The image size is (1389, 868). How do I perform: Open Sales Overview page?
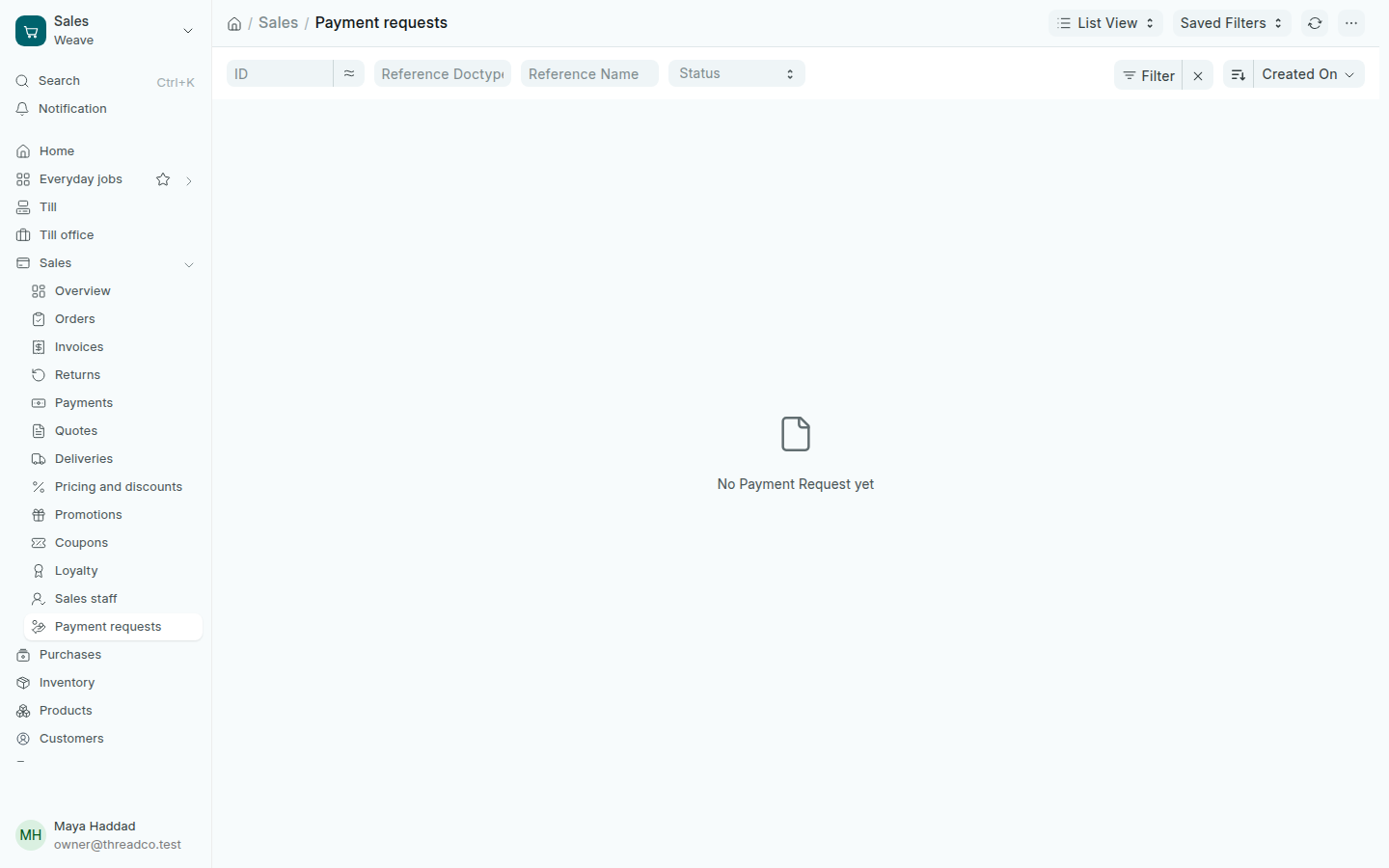113,291
